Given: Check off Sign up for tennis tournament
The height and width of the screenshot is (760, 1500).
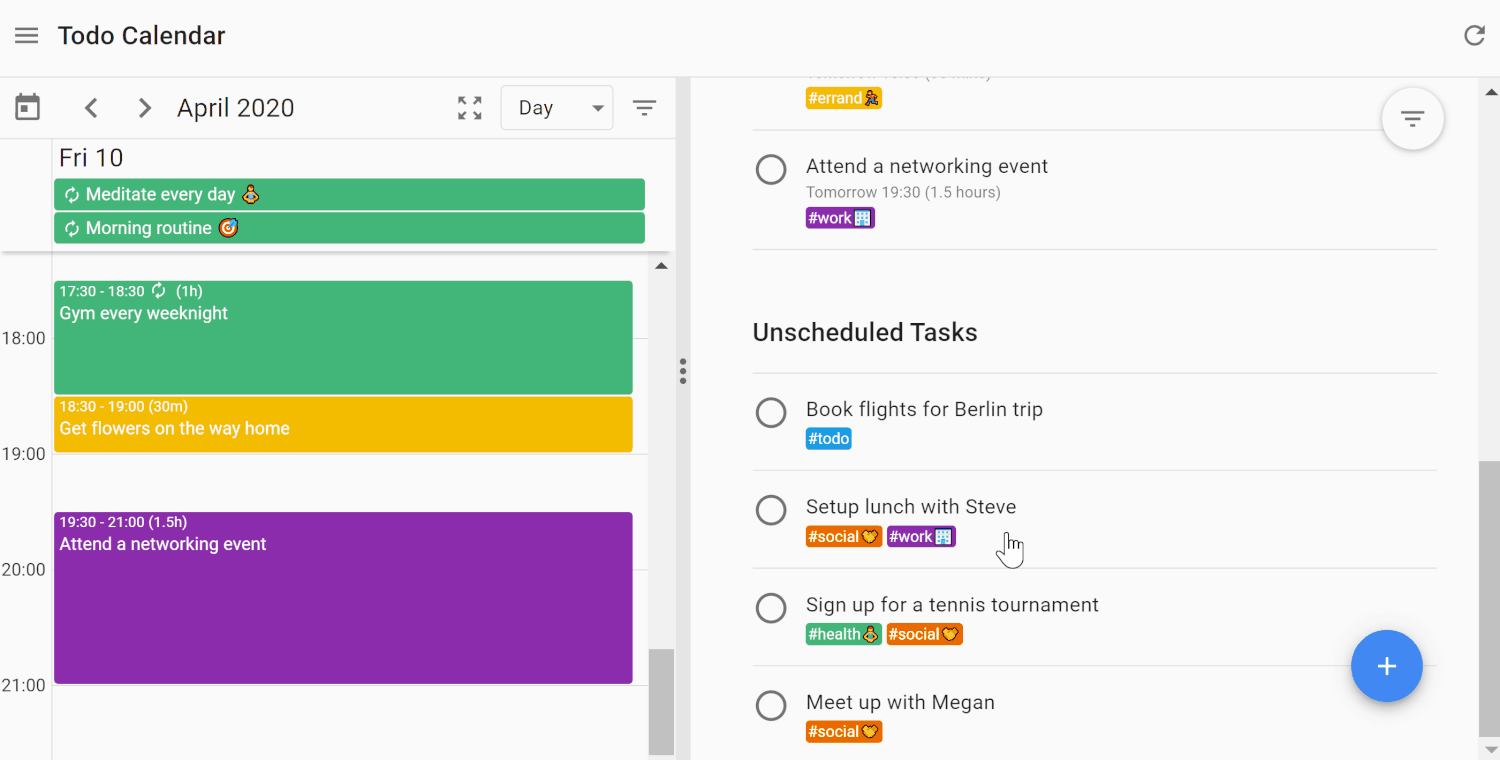Looking at the screenshot, I should [x=771, y=608].
